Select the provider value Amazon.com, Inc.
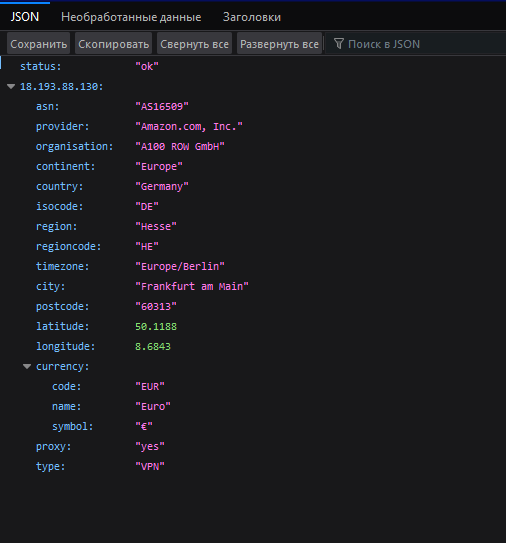Screen dimensions: 506x543 pos(189,127)
